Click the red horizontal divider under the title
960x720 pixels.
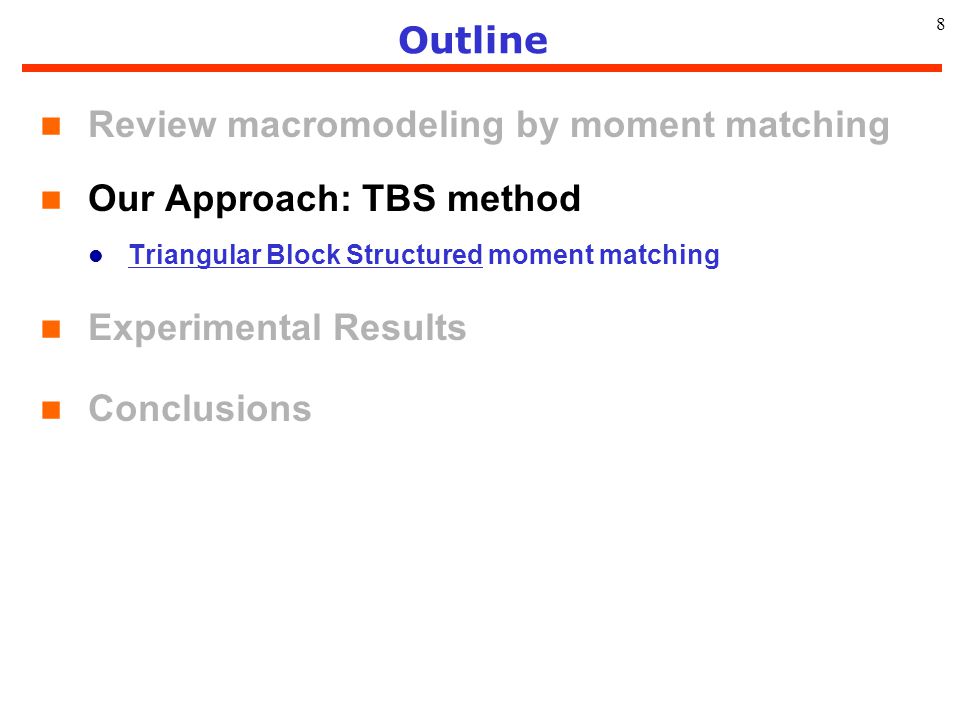tap(482, 68)
